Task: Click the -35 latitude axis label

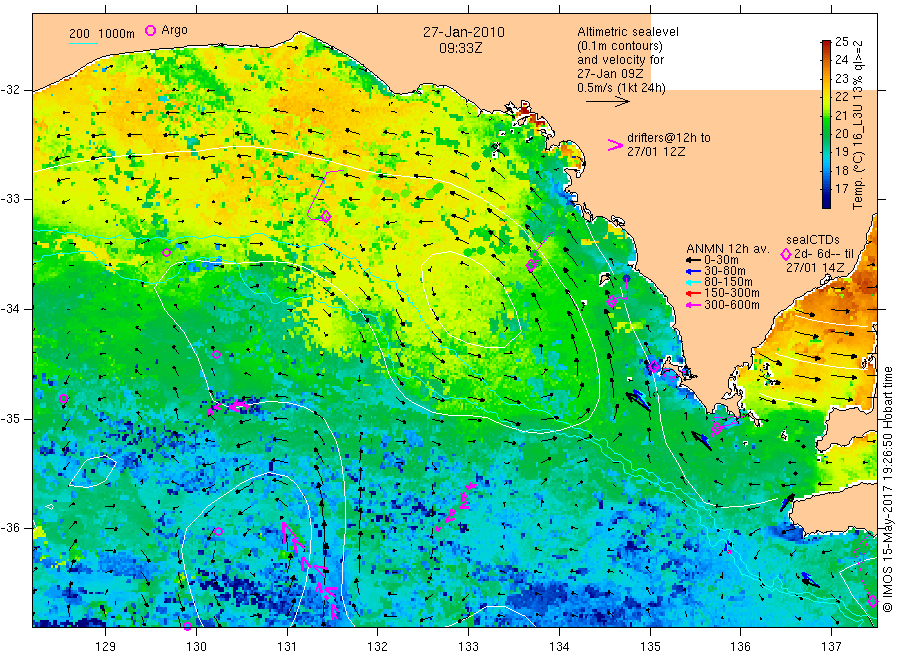Action: click(x=11, y=418)
